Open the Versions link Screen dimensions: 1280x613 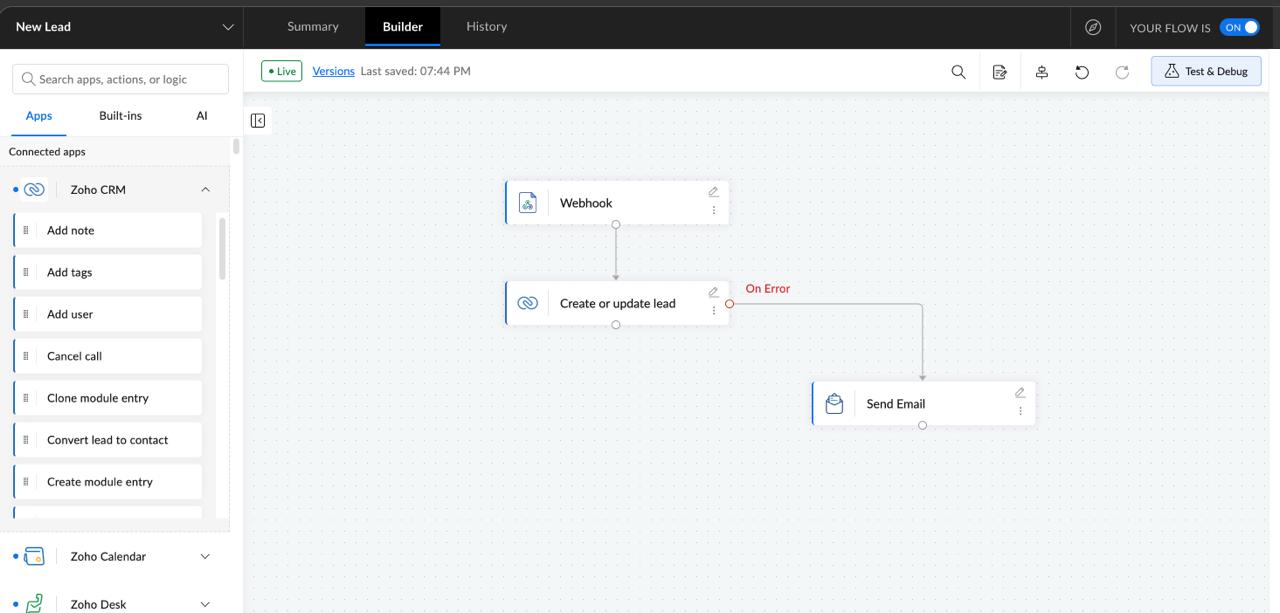(333, 71)
